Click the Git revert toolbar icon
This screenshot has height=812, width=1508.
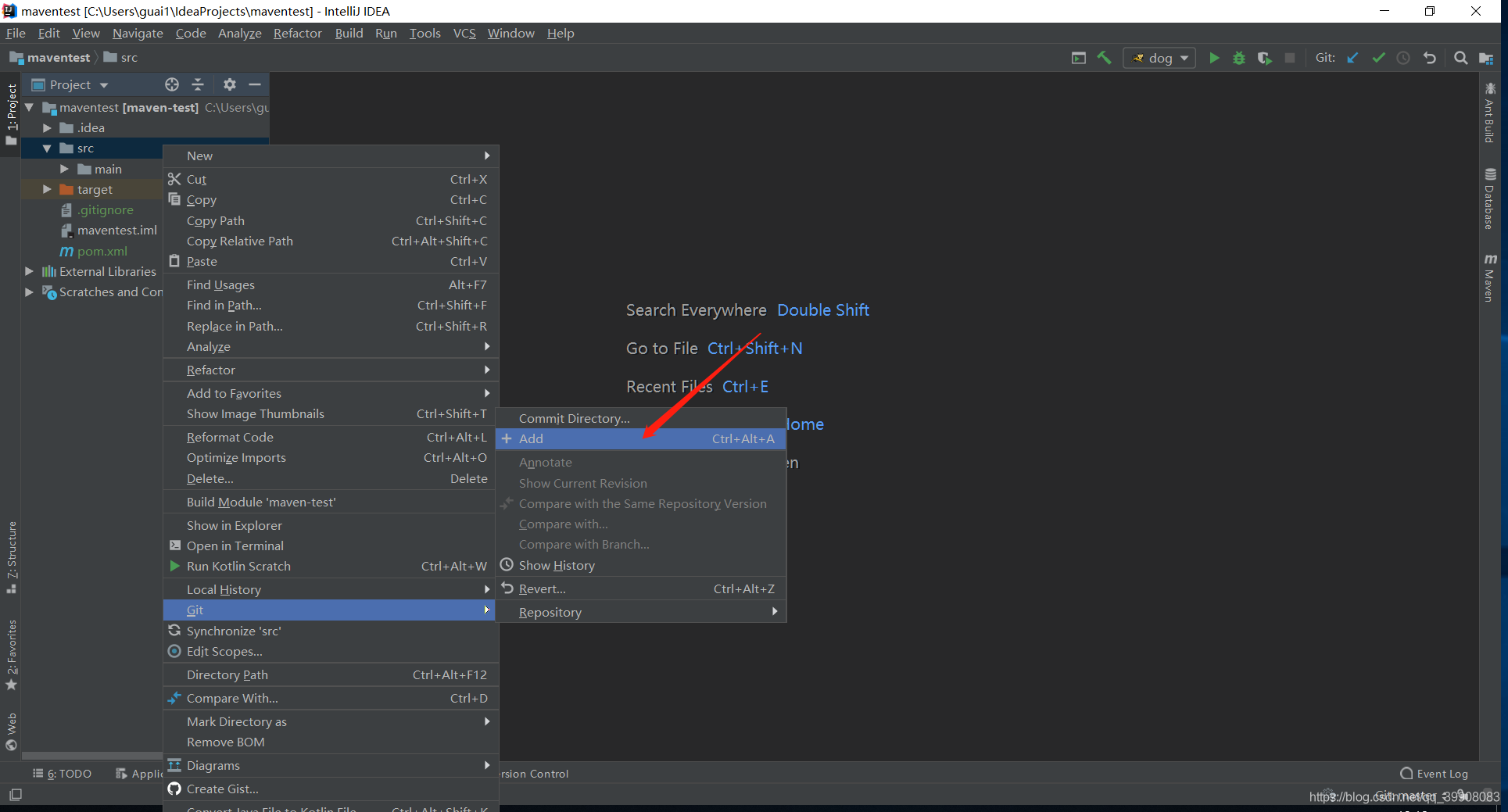click(x=1430, y=58)
